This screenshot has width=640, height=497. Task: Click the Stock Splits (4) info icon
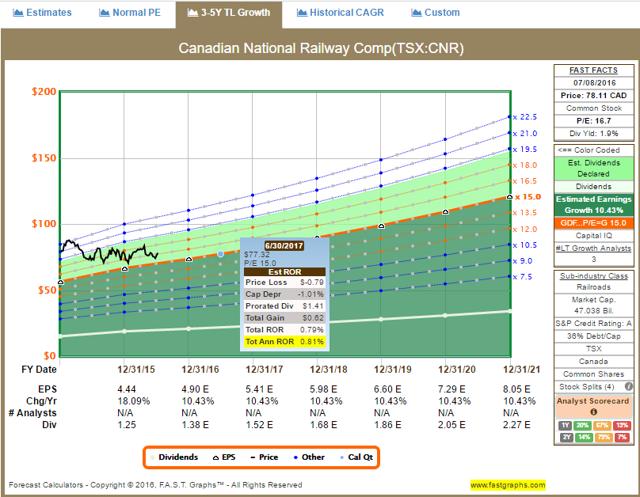(x=629, y=386)
